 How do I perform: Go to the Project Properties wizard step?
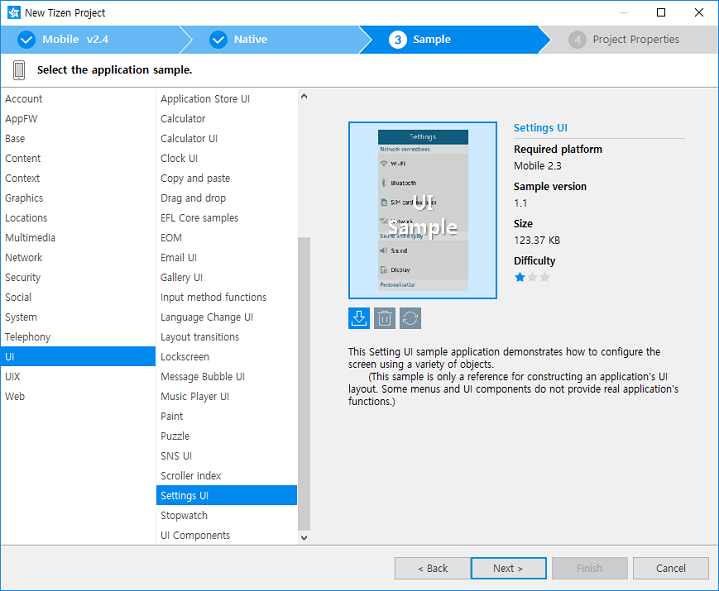635,40
